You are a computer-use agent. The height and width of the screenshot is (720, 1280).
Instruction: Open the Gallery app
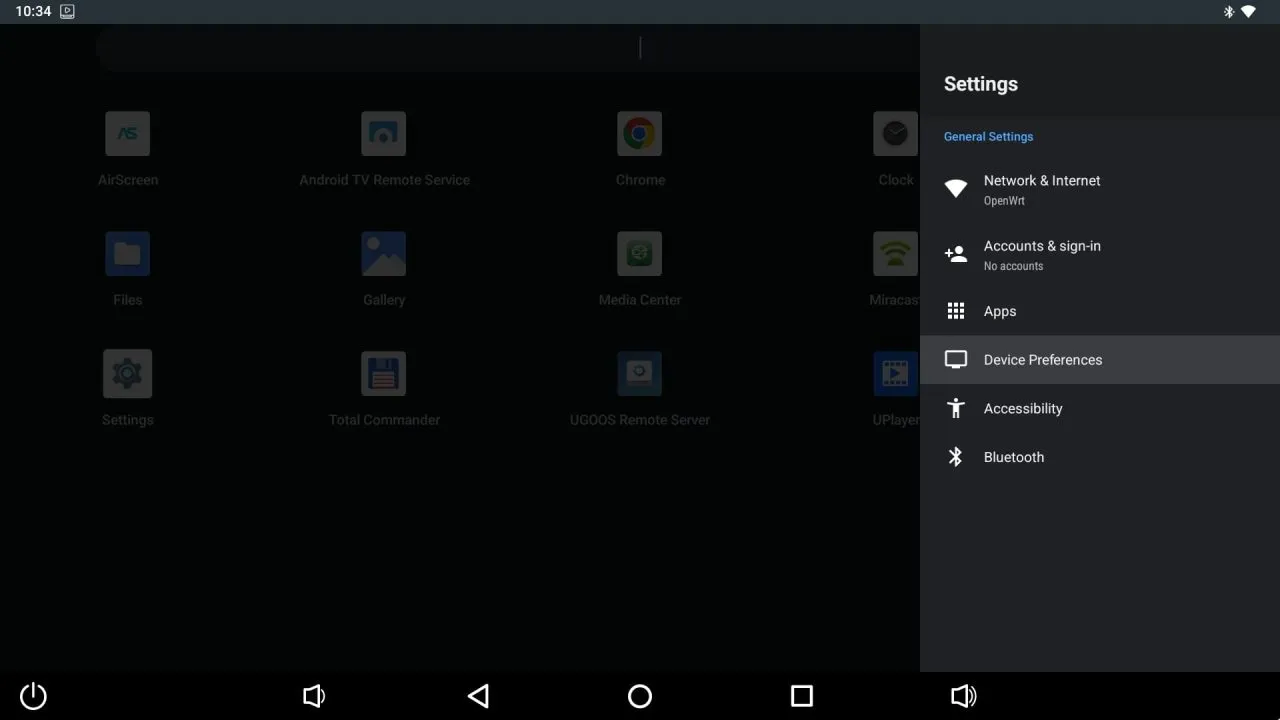click(x=384, y=253)
